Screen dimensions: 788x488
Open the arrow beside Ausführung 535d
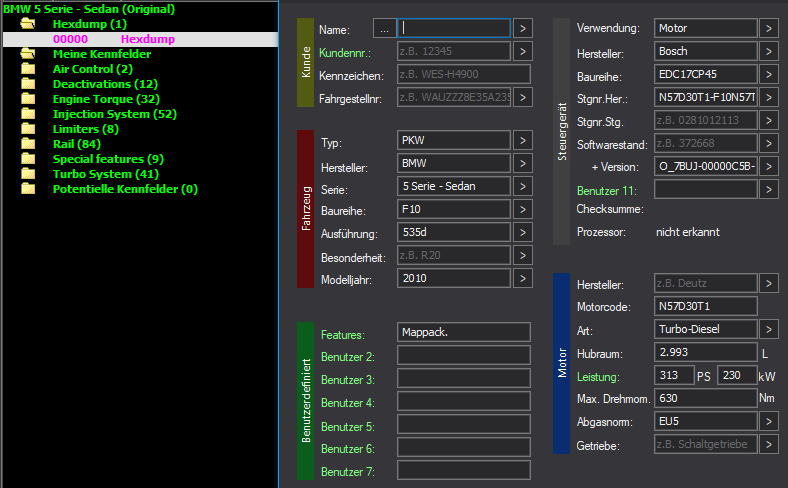pos(523,232)
